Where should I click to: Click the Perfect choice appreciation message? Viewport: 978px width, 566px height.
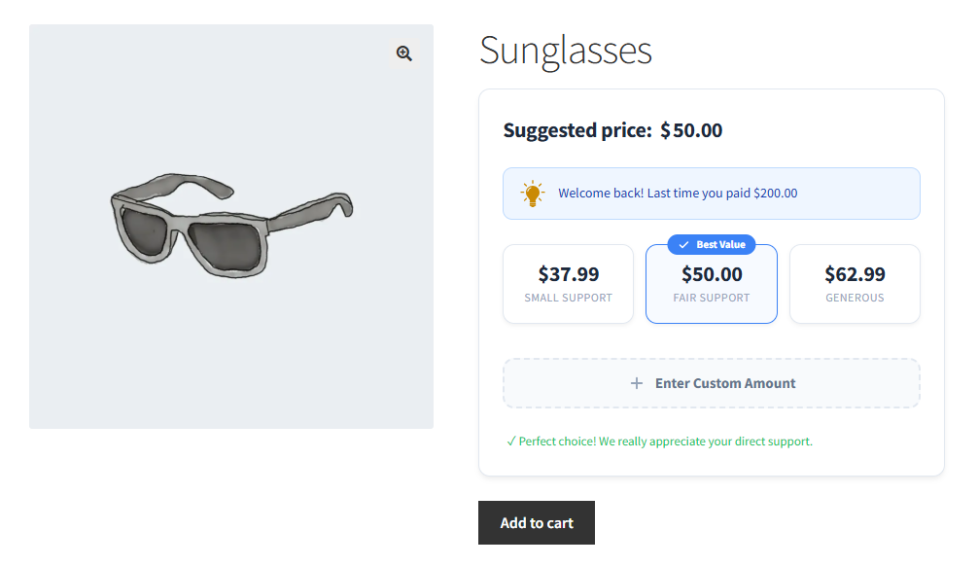click(x=665, y=441)
